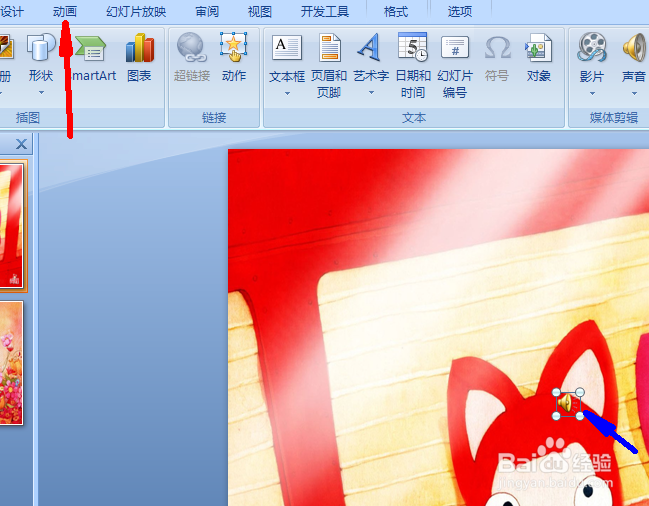Insert a 影片 movie
Screen dimensions: 649x506
(592, 58)
